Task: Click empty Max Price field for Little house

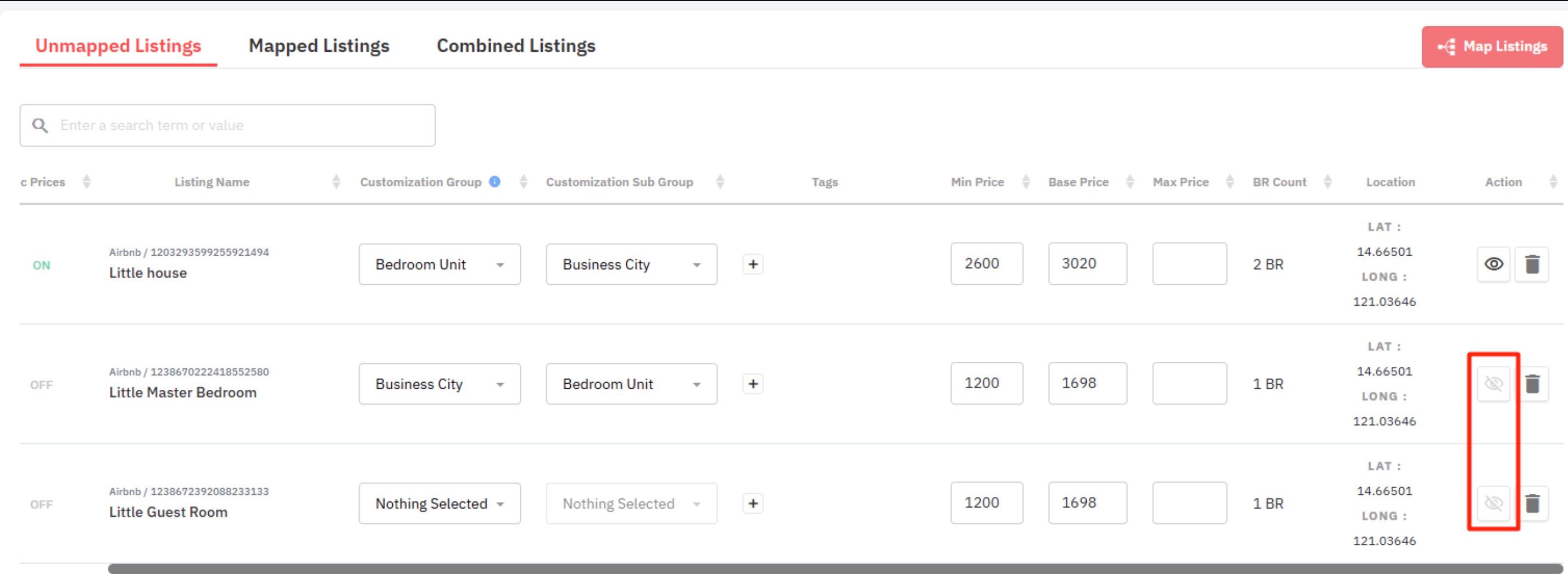Action: pos(1189,264)
